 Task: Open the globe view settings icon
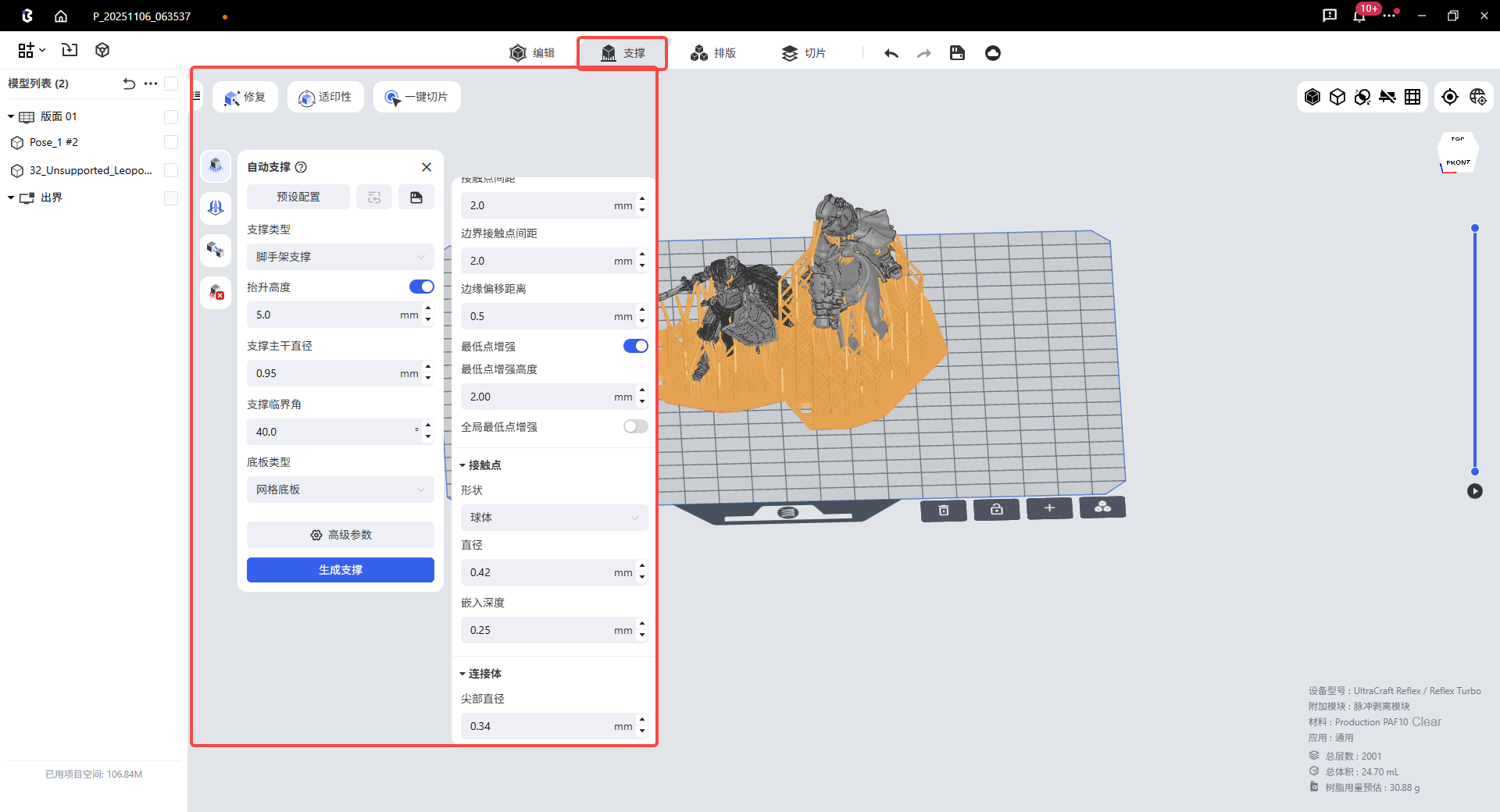tap(1477, 97)
